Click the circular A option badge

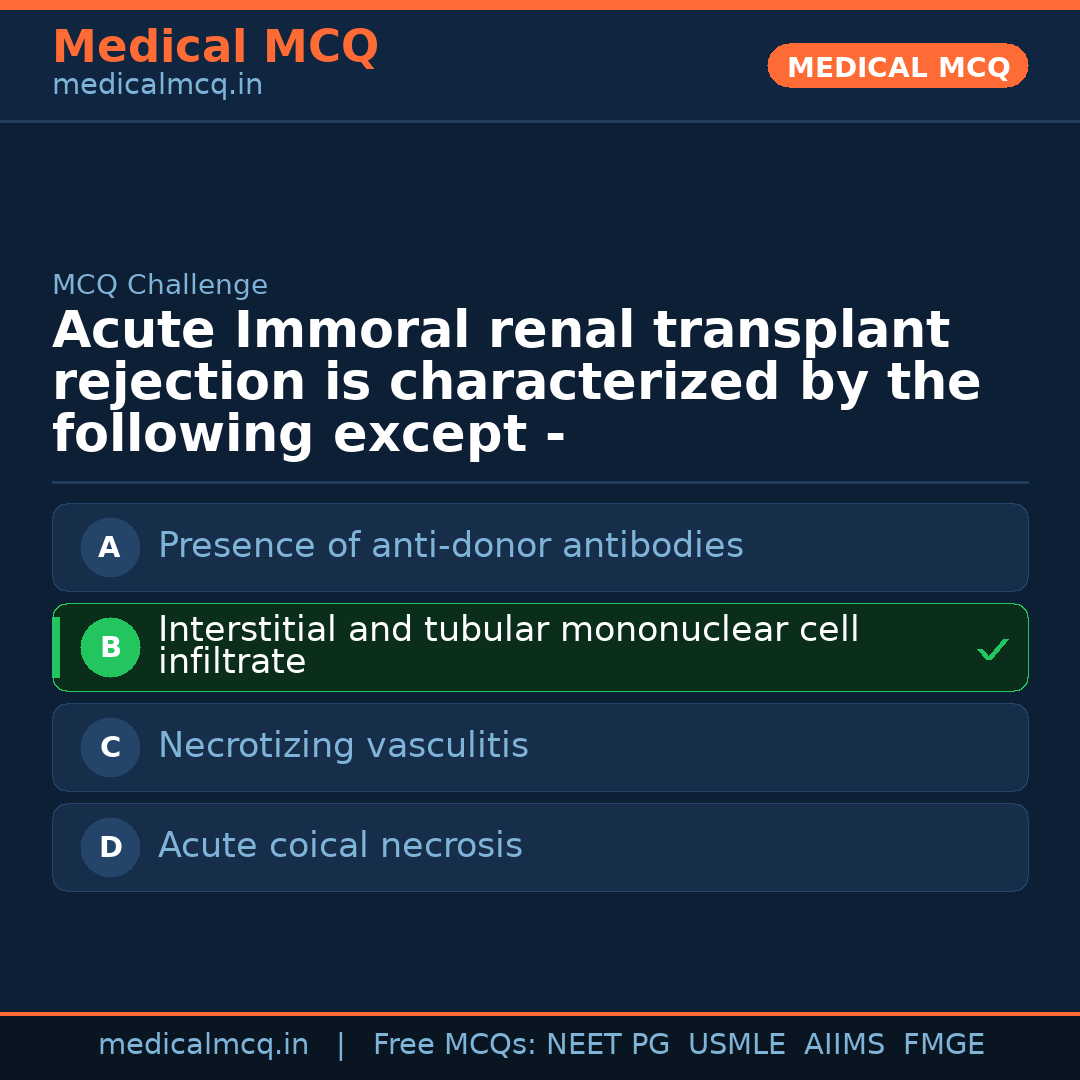tap(110, 547)
